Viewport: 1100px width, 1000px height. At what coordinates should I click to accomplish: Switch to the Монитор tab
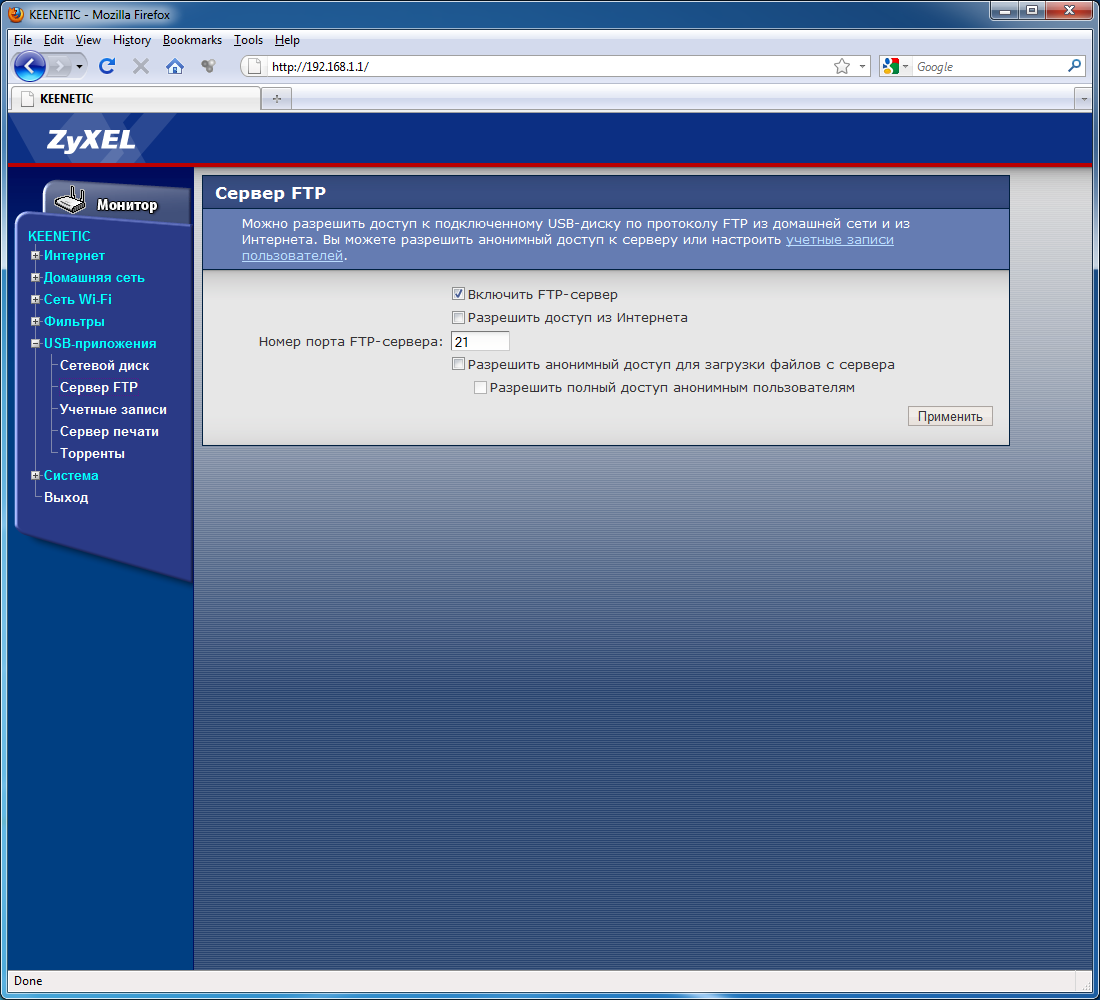click(127, 205)
